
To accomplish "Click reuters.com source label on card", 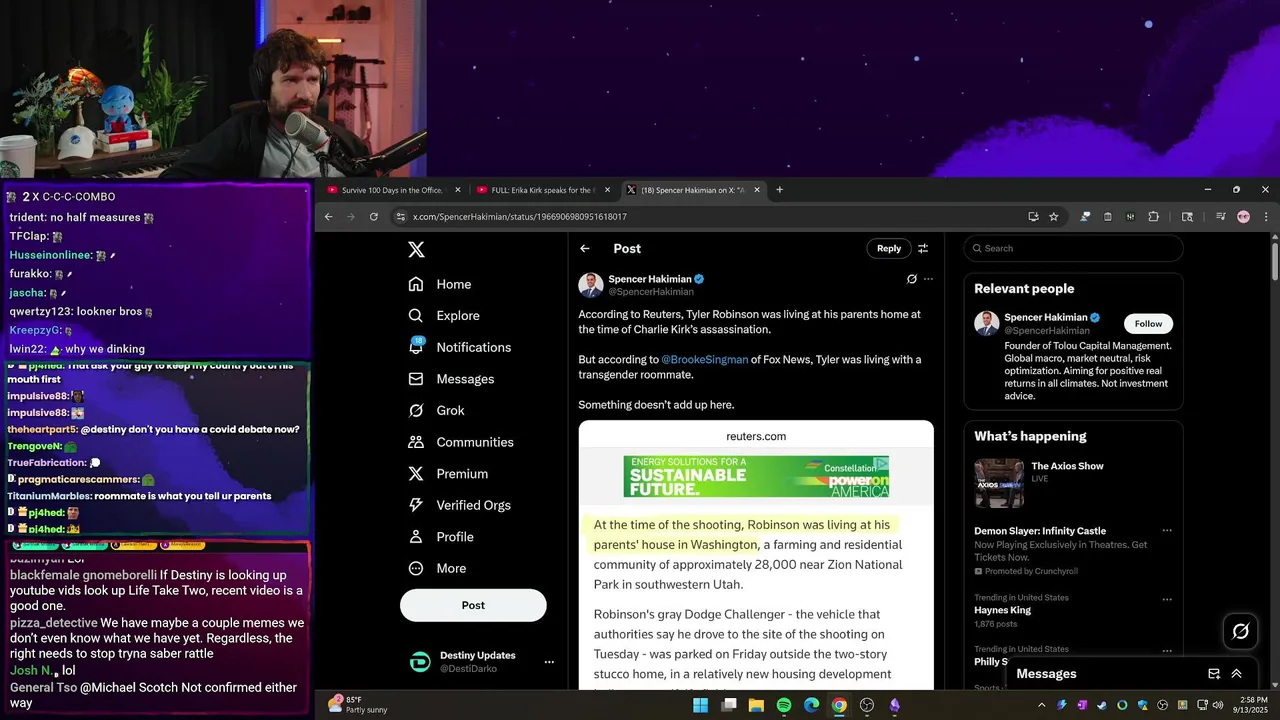I will point(756,436).
